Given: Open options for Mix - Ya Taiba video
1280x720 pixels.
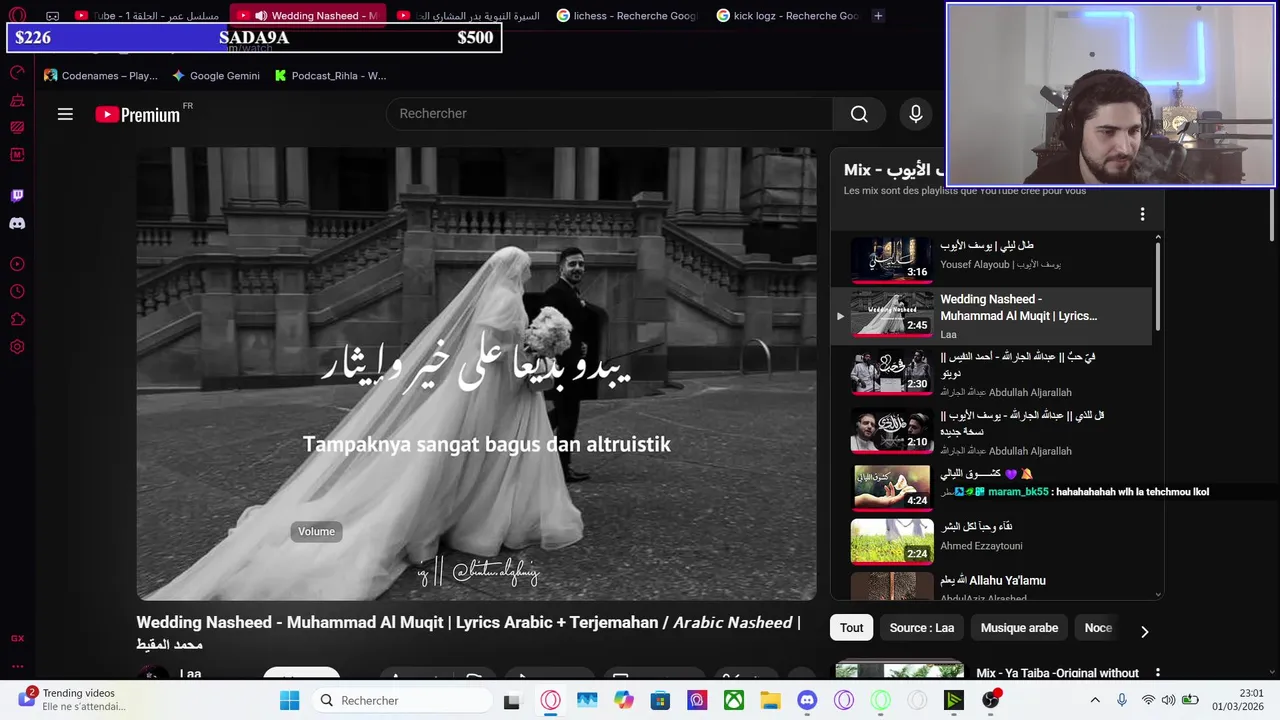Looking at the screenshot, I should coord(1157,673).
